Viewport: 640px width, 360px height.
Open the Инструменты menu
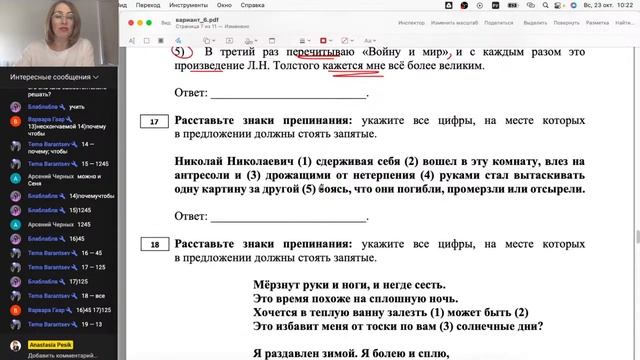188,5
